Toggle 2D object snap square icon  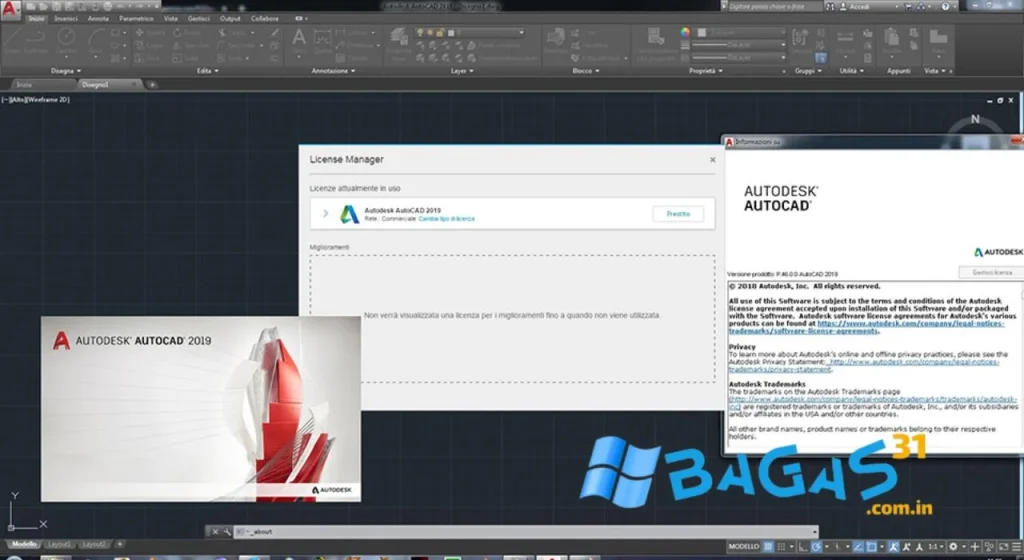871,546
